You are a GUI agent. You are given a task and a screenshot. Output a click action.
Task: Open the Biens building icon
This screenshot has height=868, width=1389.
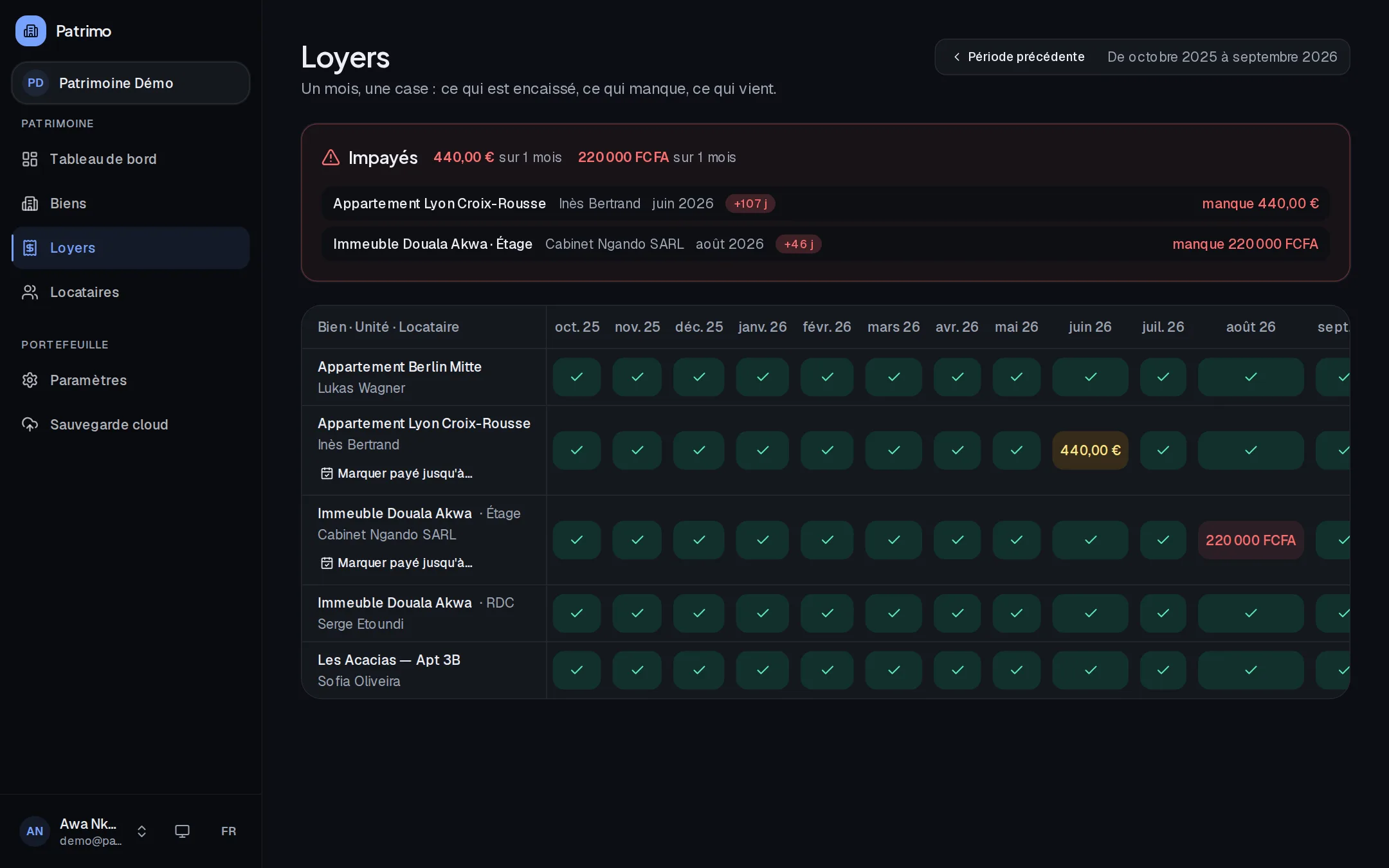point(30,203)
